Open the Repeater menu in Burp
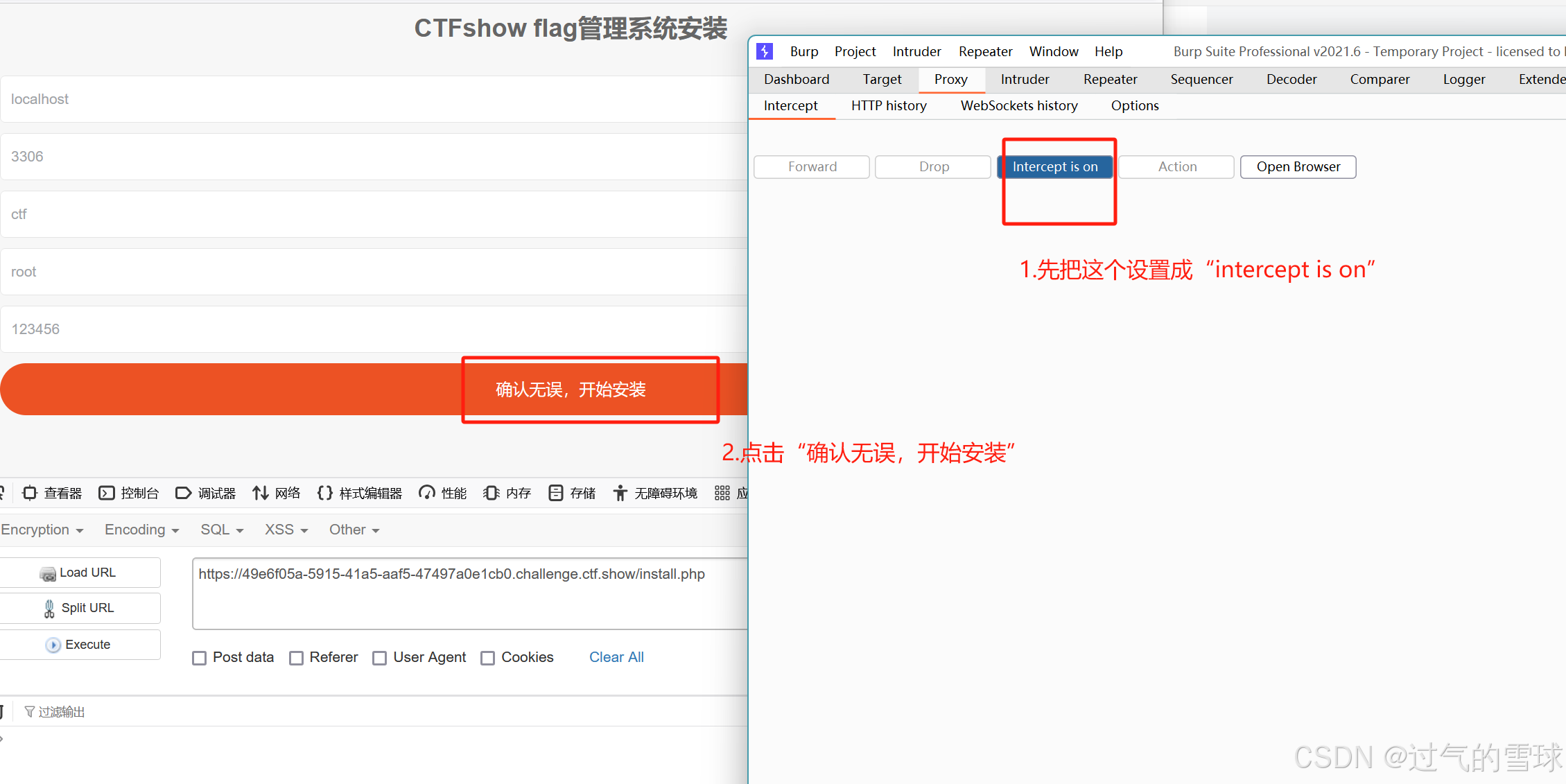The height and width of the screenshot is (784, 1566). click(x=985, y=51)
